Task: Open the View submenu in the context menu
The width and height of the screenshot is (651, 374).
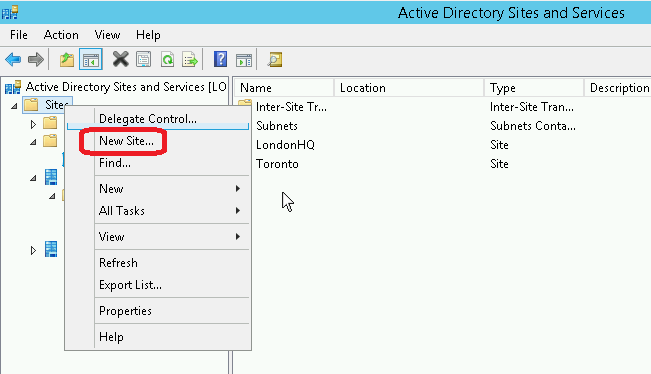Action: point(158,237)
